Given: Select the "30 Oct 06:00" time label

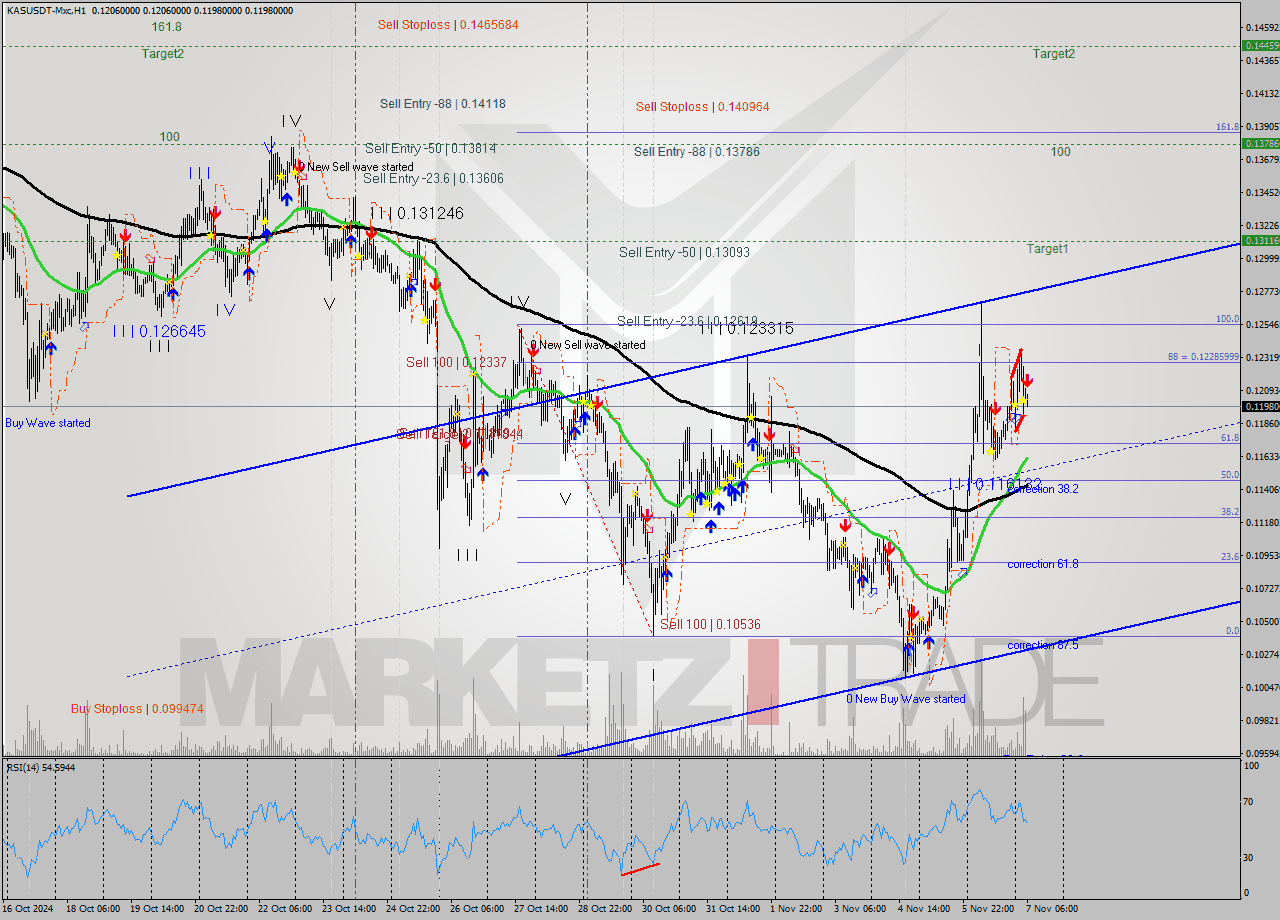Looking at the screenshot, I should (669, 909).
